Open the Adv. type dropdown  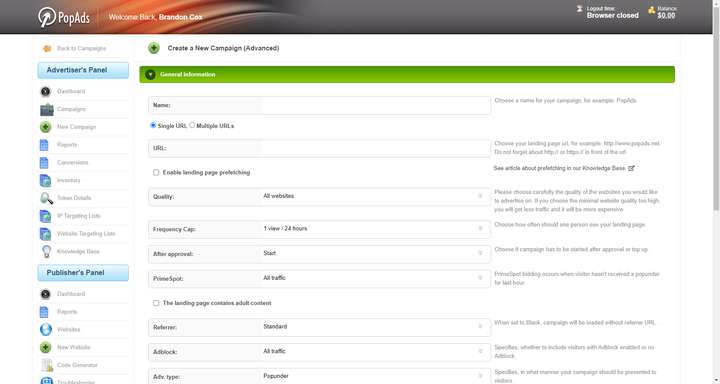pos(319,377)
